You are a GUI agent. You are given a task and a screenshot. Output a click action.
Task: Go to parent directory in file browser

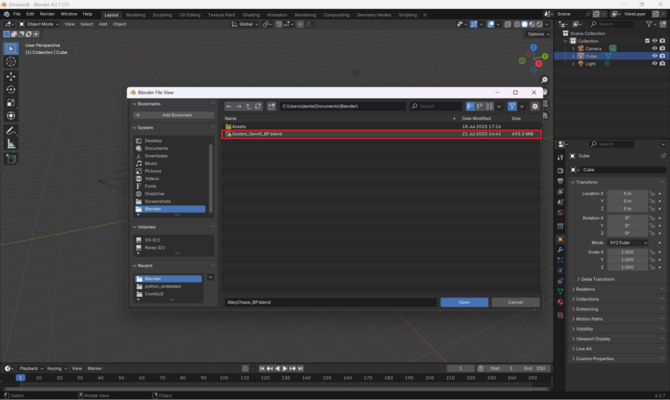point(248,106)
